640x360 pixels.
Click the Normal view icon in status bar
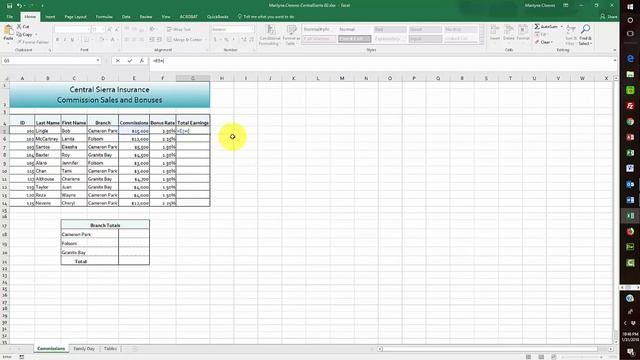pos(529,357)
